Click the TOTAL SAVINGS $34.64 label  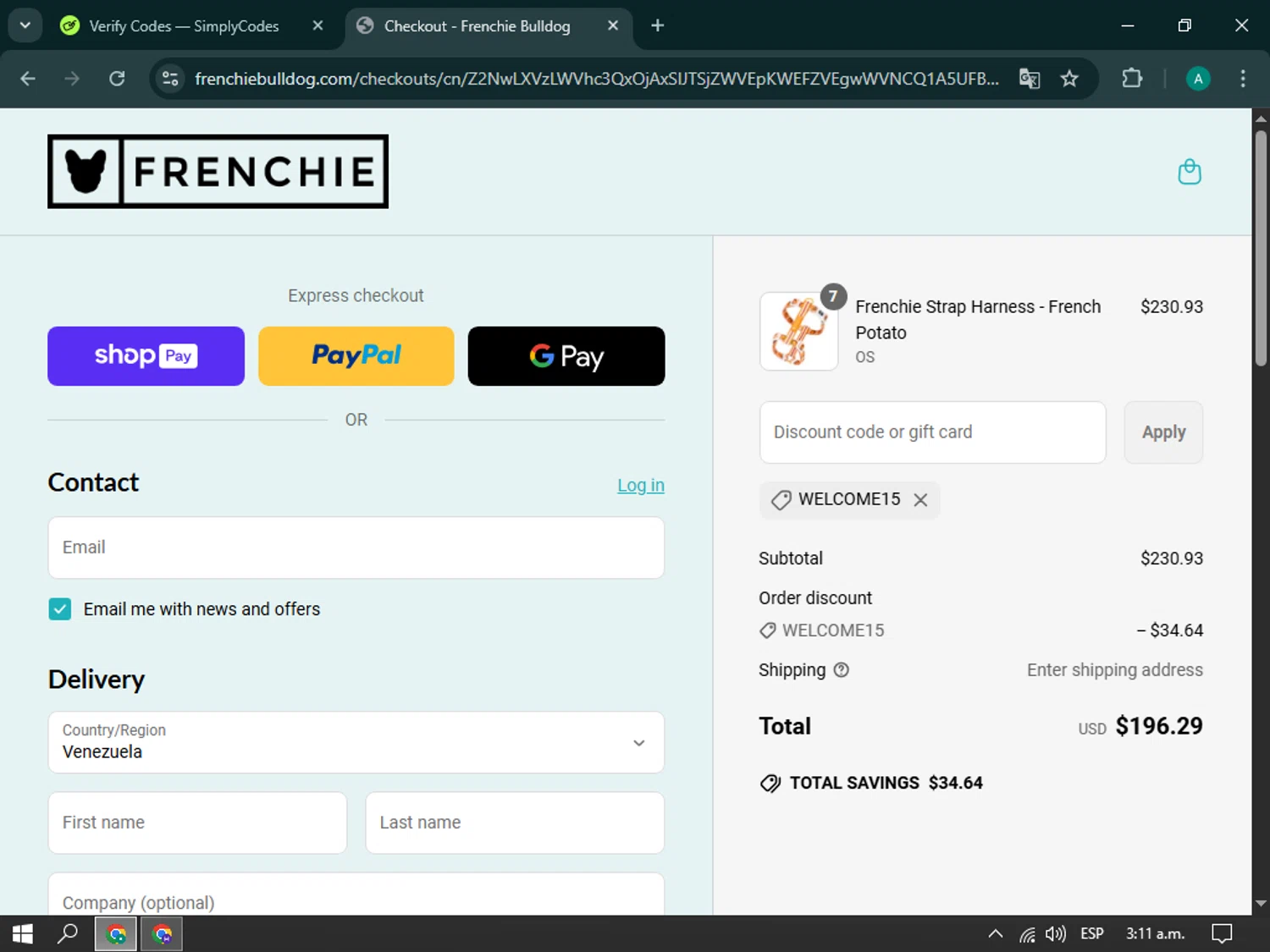coord(886,784)
